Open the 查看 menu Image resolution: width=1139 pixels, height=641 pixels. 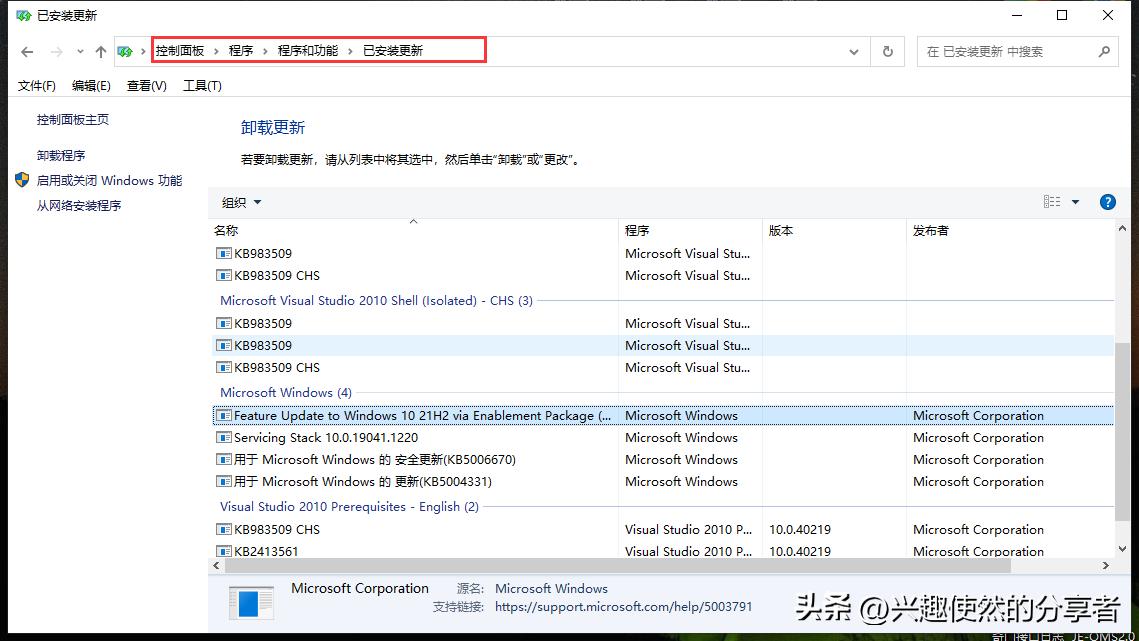[146, 85]
